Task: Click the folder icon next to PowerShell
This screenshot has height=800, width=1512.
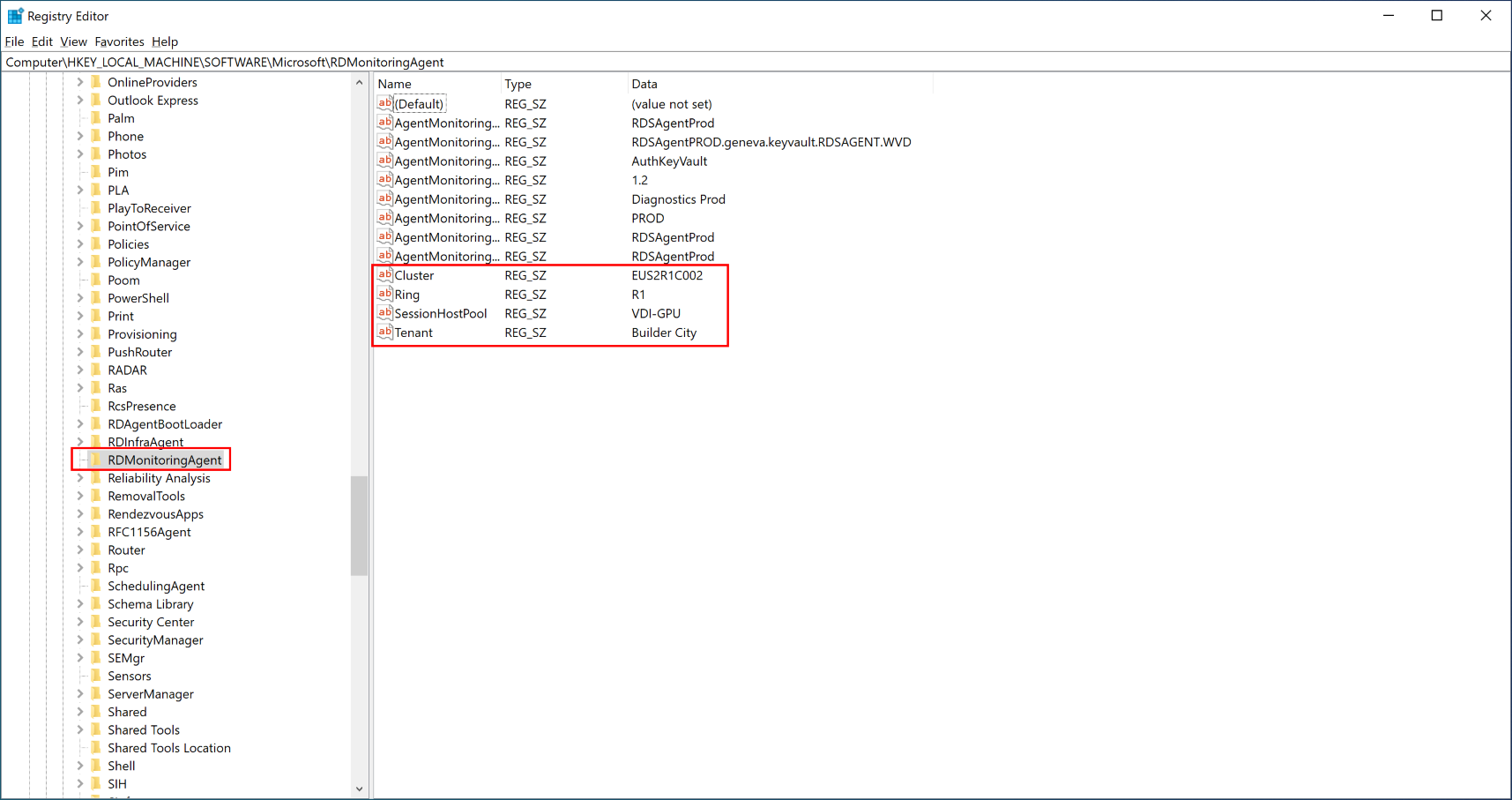Action: (96, 298)
